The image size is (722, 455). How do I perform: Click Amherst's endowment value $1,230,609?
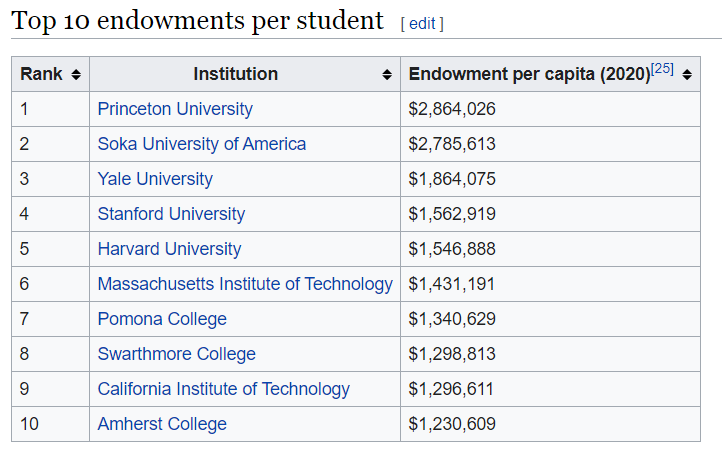(452, 424)
